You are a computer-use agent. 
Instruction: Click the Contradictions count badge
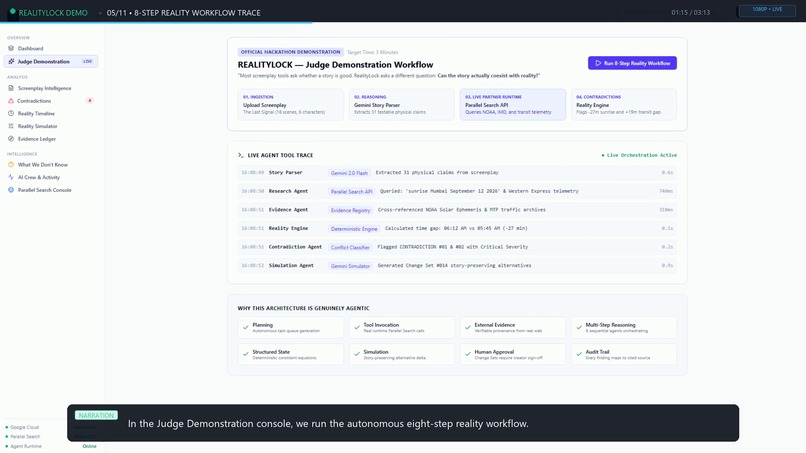click(x=89, y=101)
